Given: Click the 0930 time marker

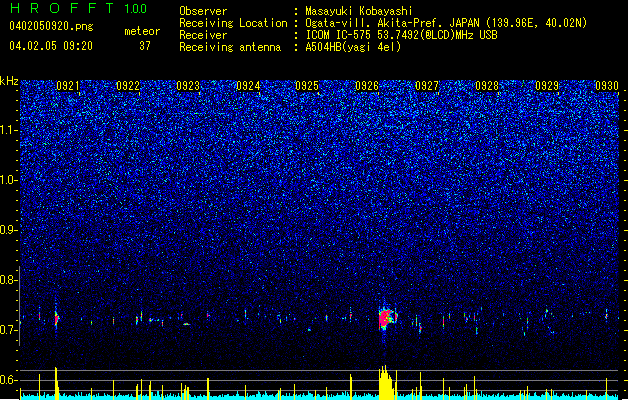Looking at the screenshot, I should [607, 86].
